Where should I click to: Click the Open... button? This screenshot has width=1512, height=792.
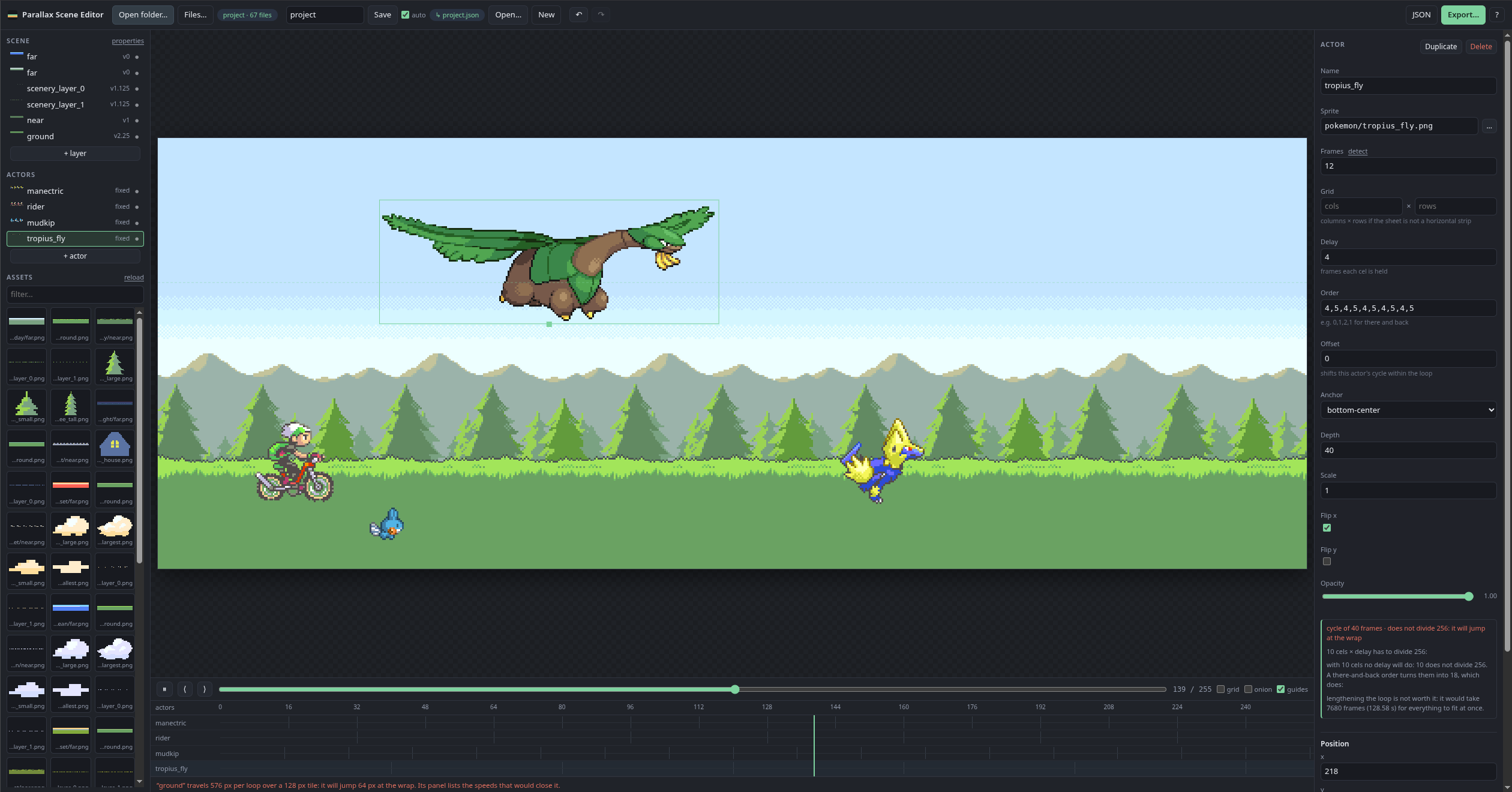[508, 15]
